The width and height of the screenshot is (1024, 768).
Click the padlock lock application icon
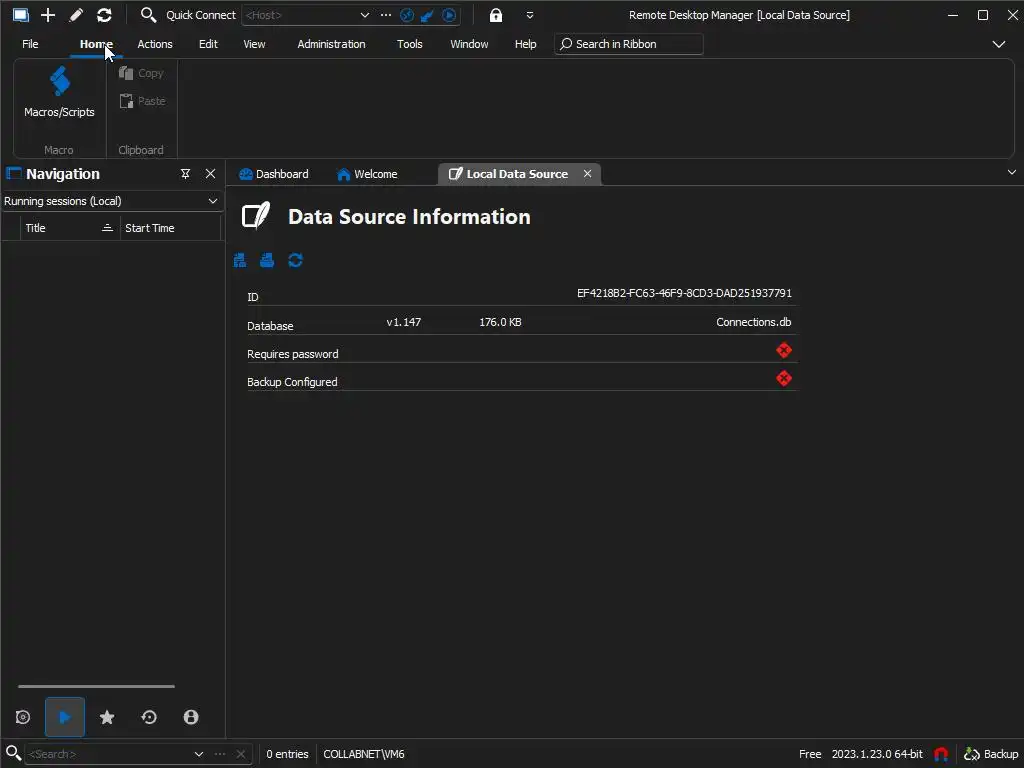coord(496,15)
